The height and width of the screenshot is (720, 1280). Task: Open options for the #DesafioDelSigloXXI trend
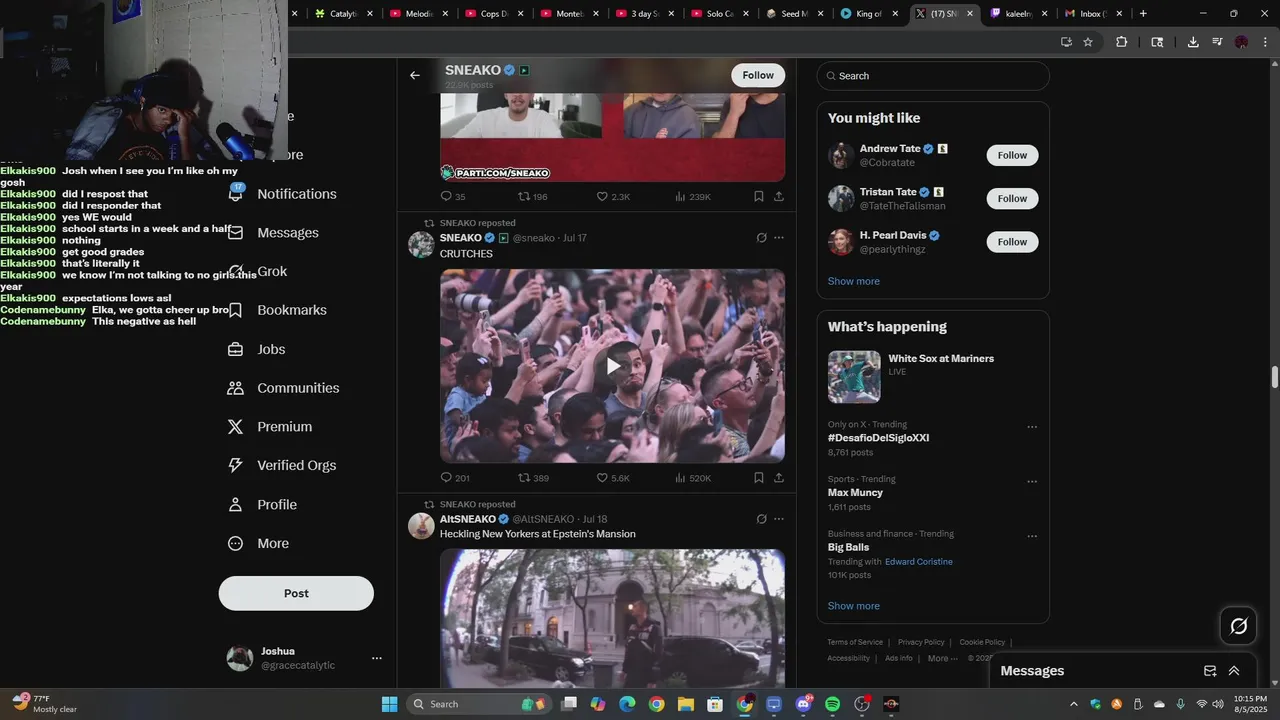tap(1032, 427)
